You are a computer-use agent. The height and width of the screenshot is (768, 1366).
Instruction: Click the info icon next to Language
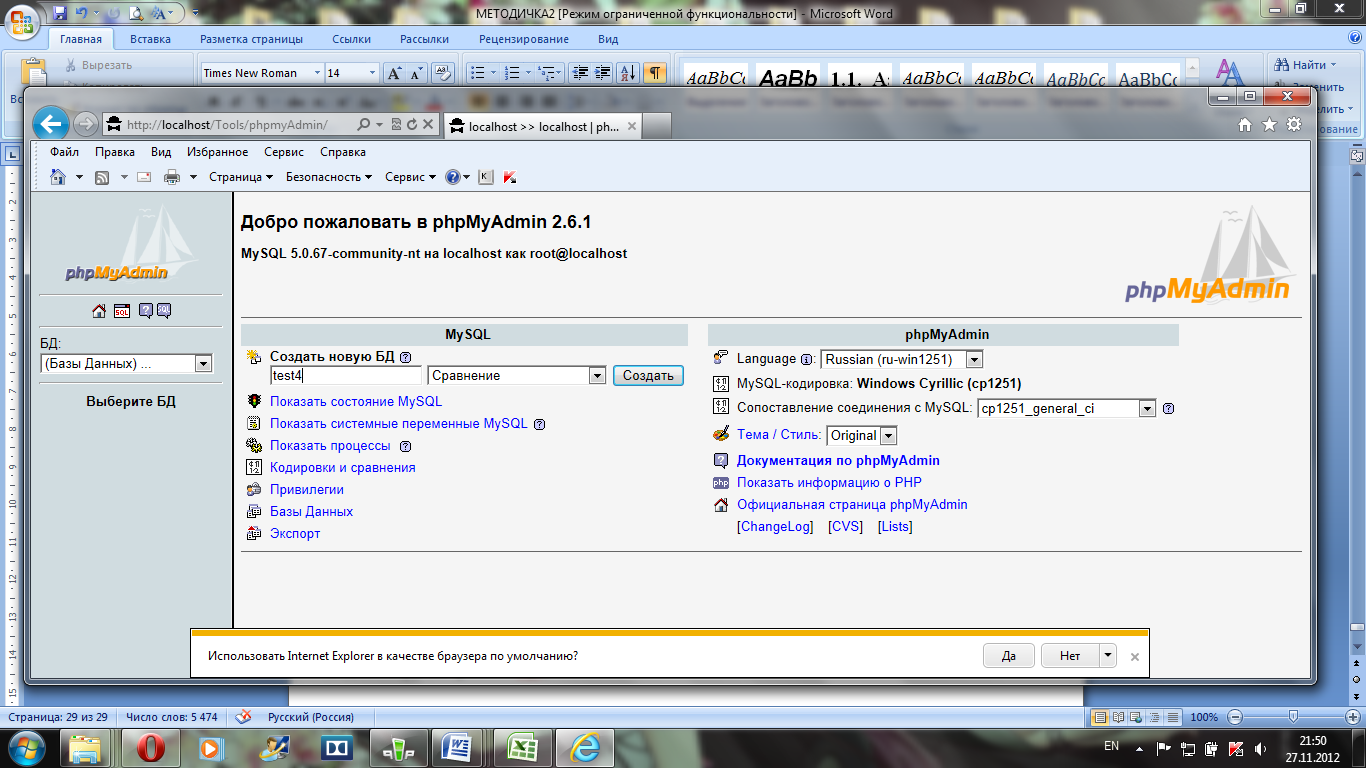[x=806, y=359]
